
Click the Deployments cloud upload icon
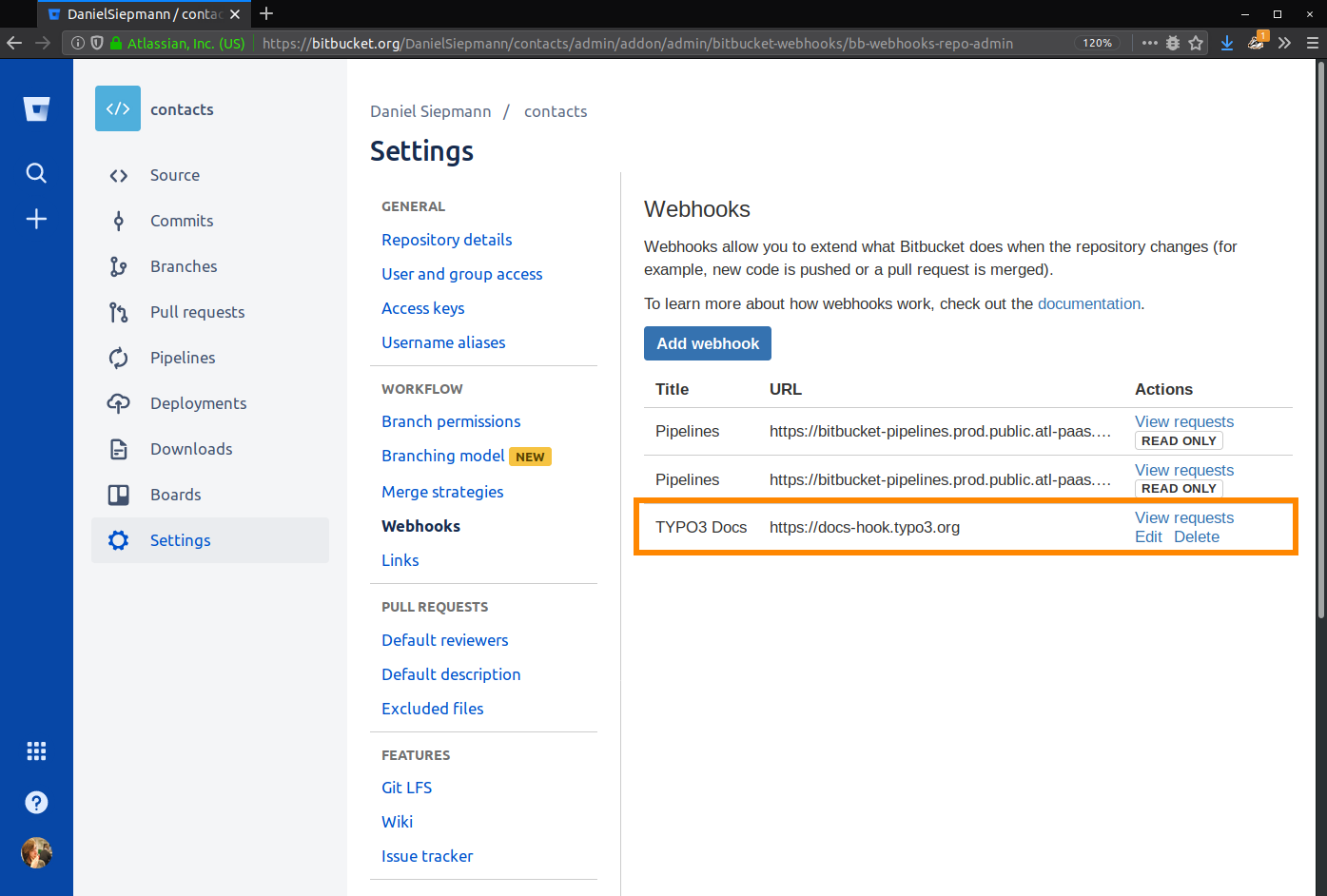(118, 403)
